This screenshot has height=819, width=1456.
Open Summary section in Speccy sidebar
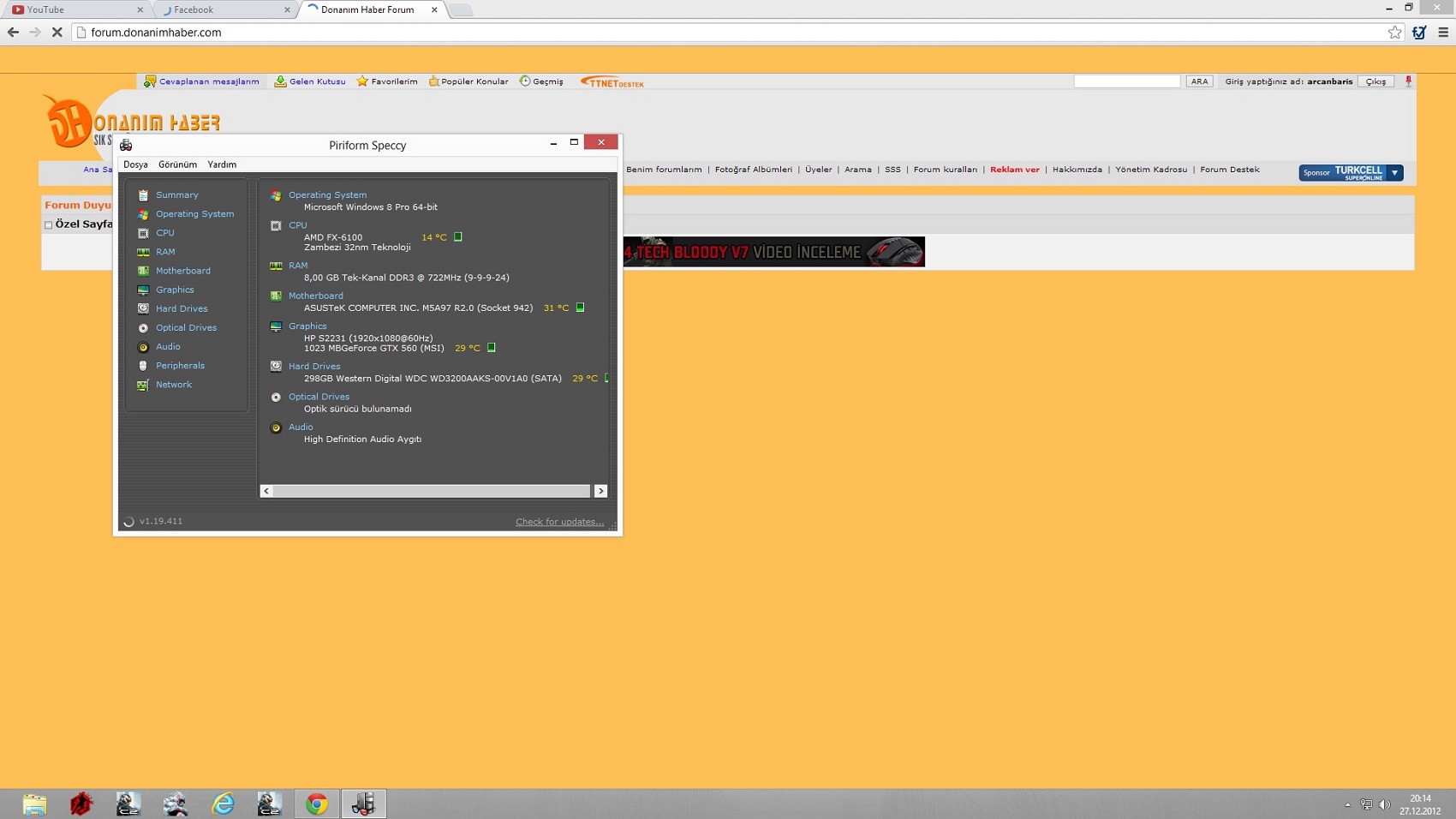click(176, 195)
